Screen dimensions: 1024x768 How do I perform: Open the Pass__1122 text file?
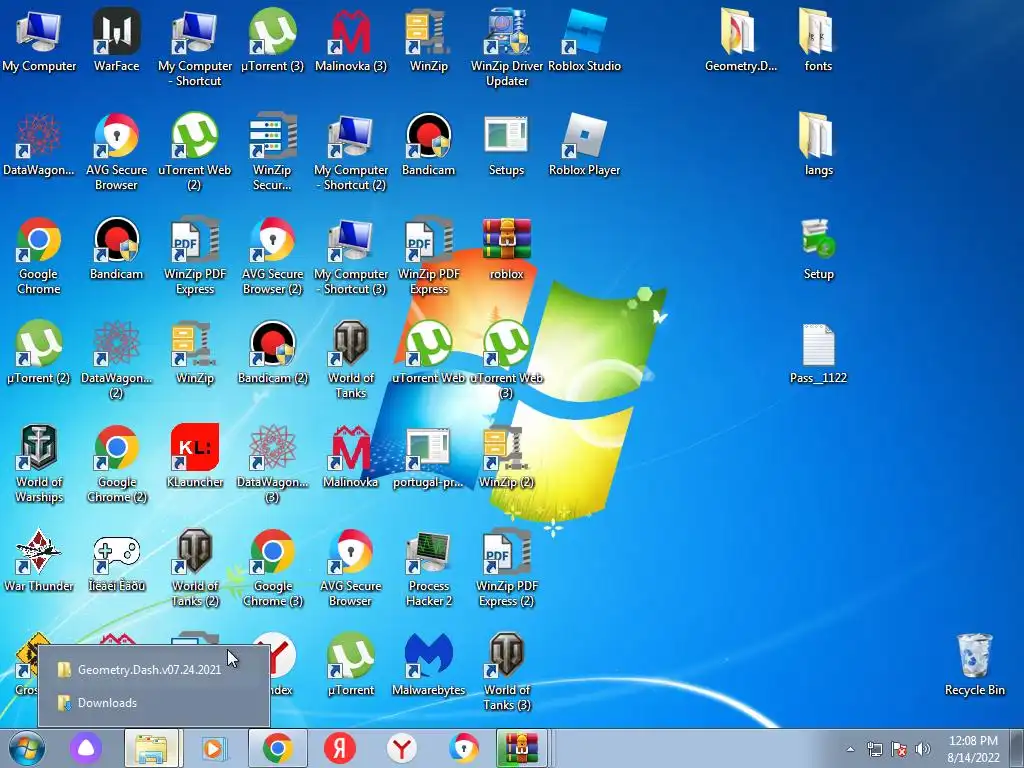(818, 353)
